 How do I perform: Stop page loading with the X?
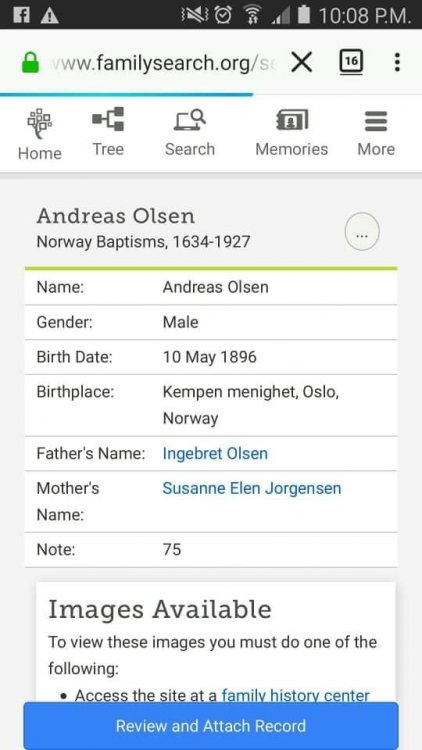(302, 62)
